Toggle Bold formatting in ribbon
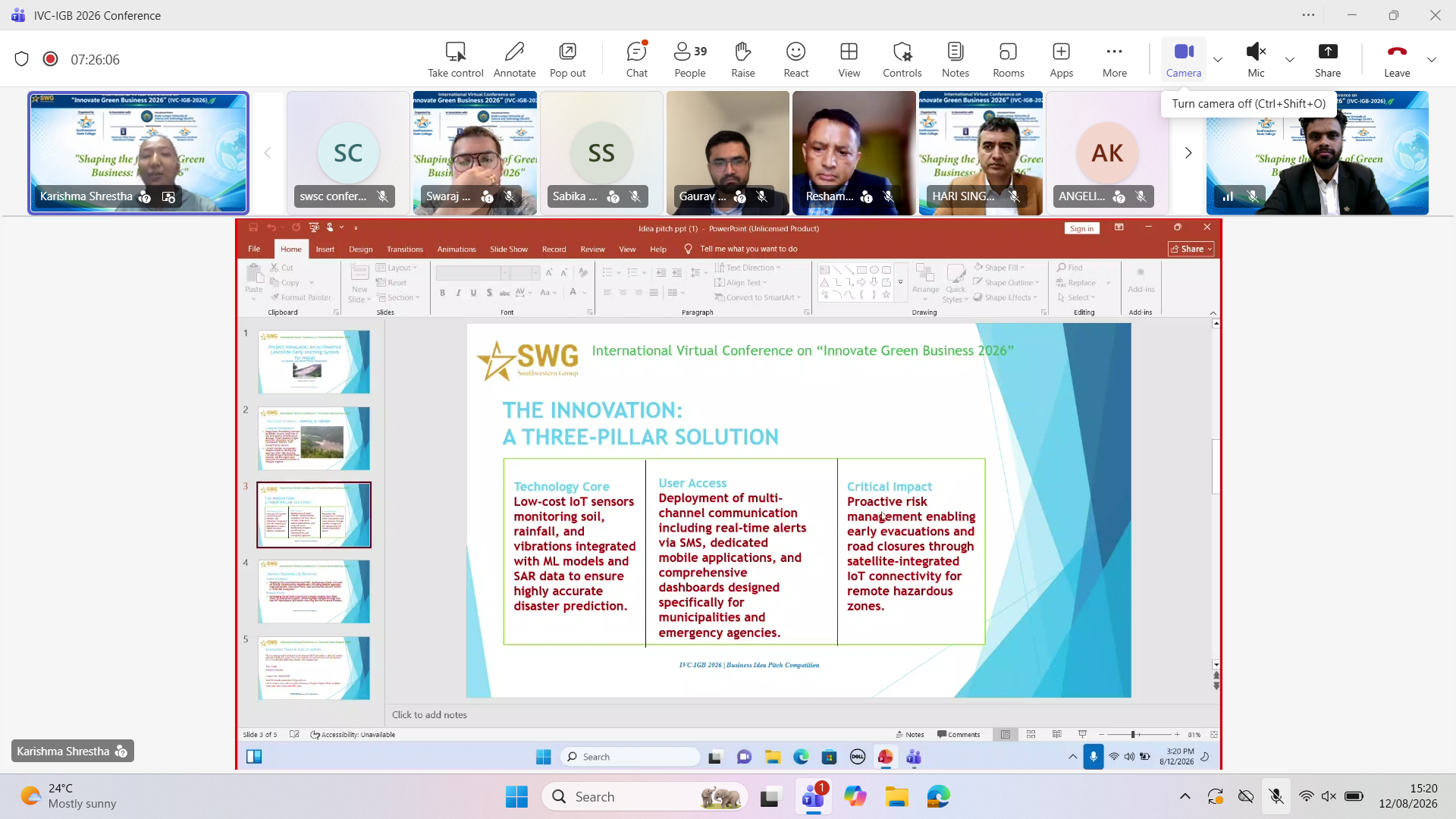The height and width of the screenshot is (819, 1456). coord(442,293)
